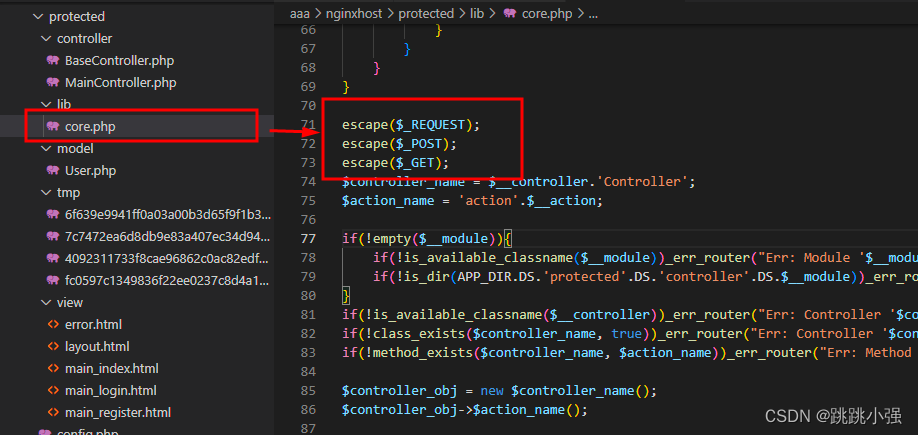Viewport: 918px width, 435px height.
Task: Open tmp file starting with 7c7472ea6d
Action: point(168,237)
